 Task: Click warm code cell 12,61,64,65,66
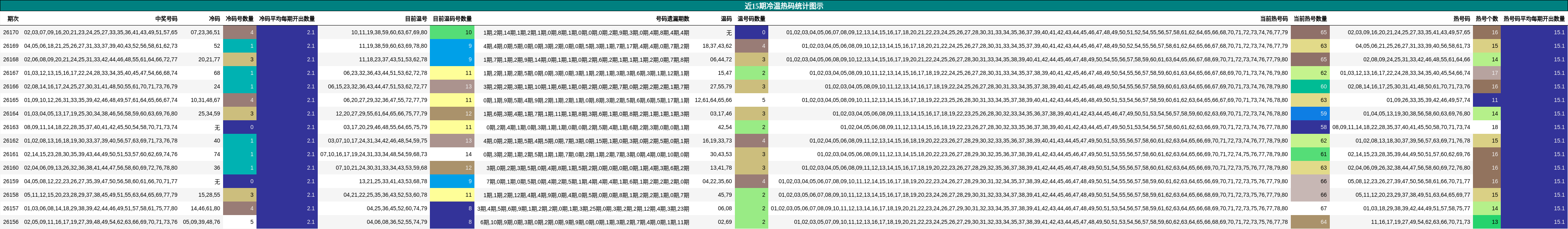[x=713, y=100]
